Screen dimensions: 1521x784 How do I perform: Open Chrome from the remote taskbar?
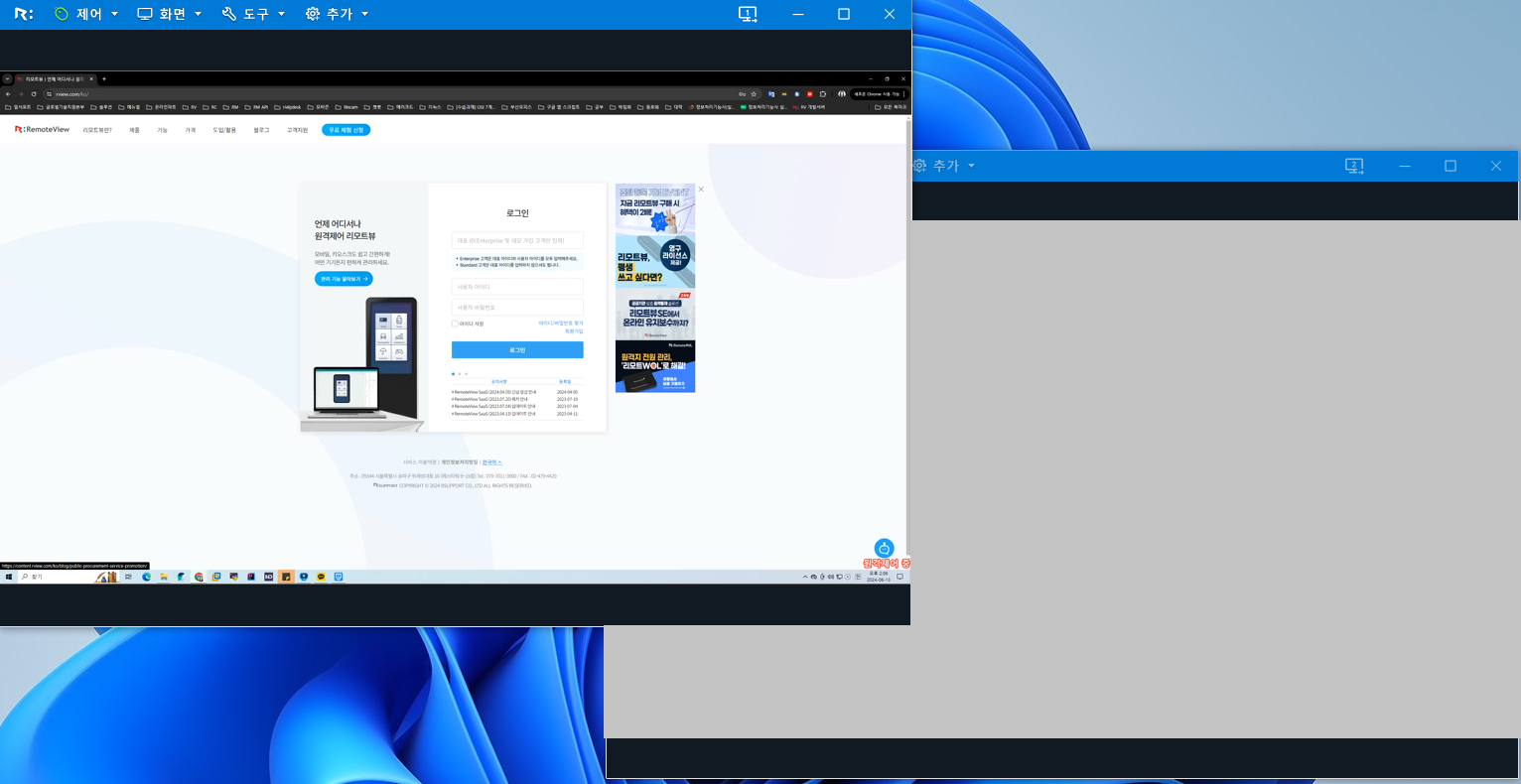click(199, 577)
